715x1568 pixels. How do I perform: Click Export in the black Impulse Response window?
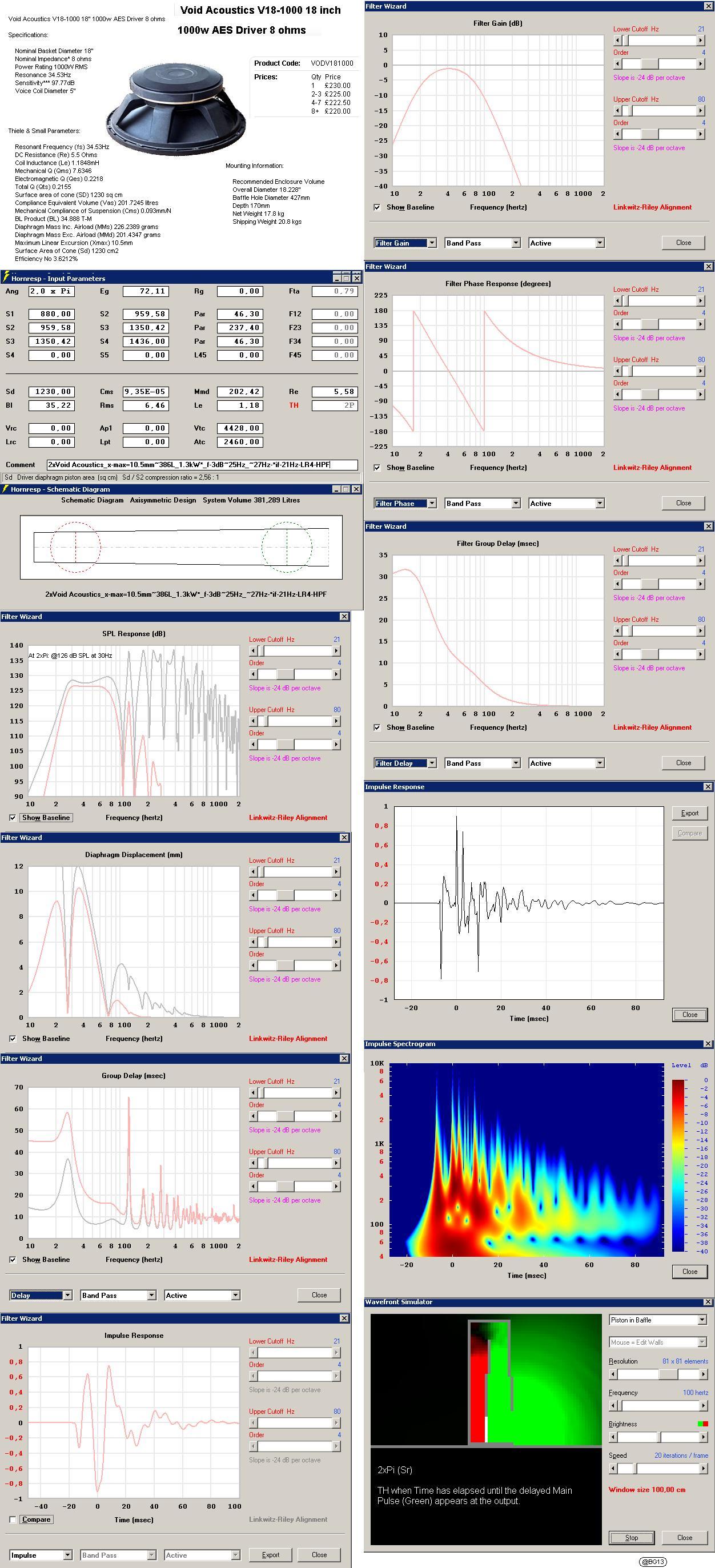(690, 813)
